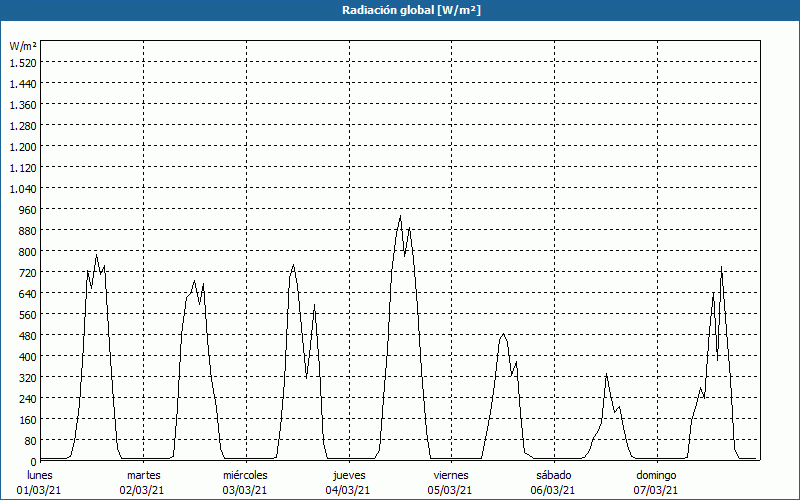Click the 1.040 y-axis value

tap(23, 189)
